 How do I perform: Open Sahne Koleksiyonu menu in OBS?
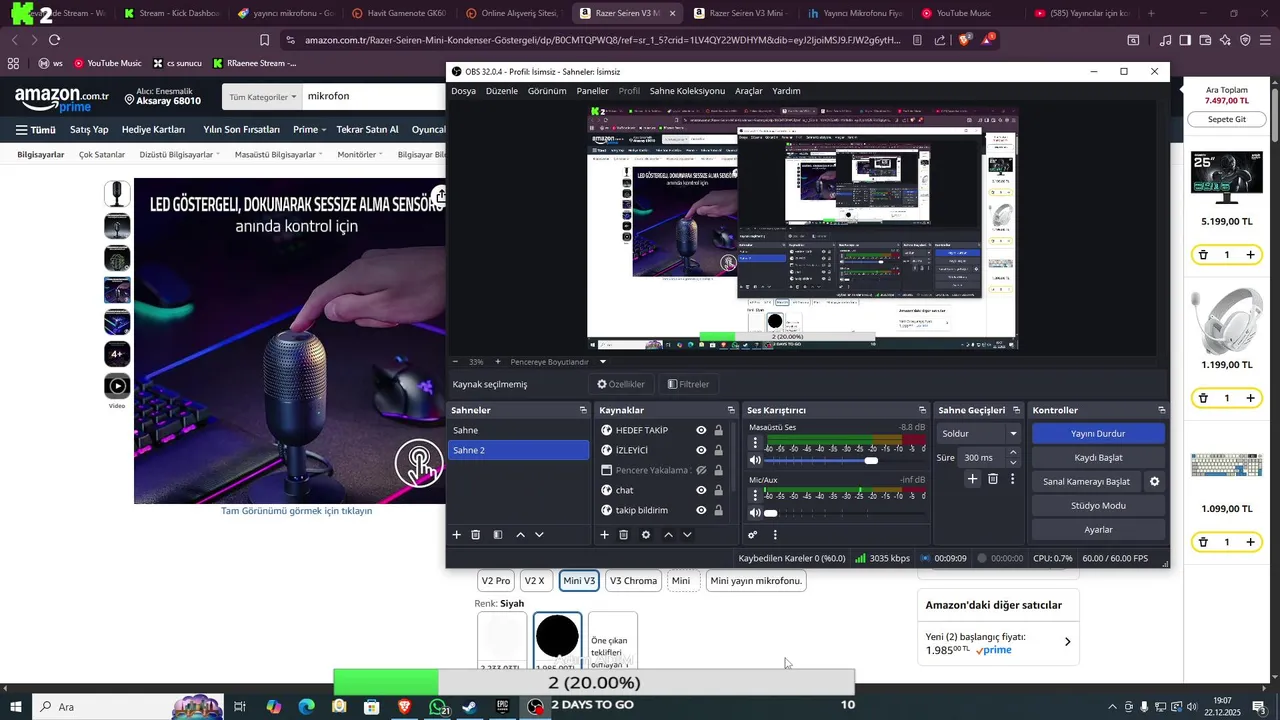click(687, 91)
